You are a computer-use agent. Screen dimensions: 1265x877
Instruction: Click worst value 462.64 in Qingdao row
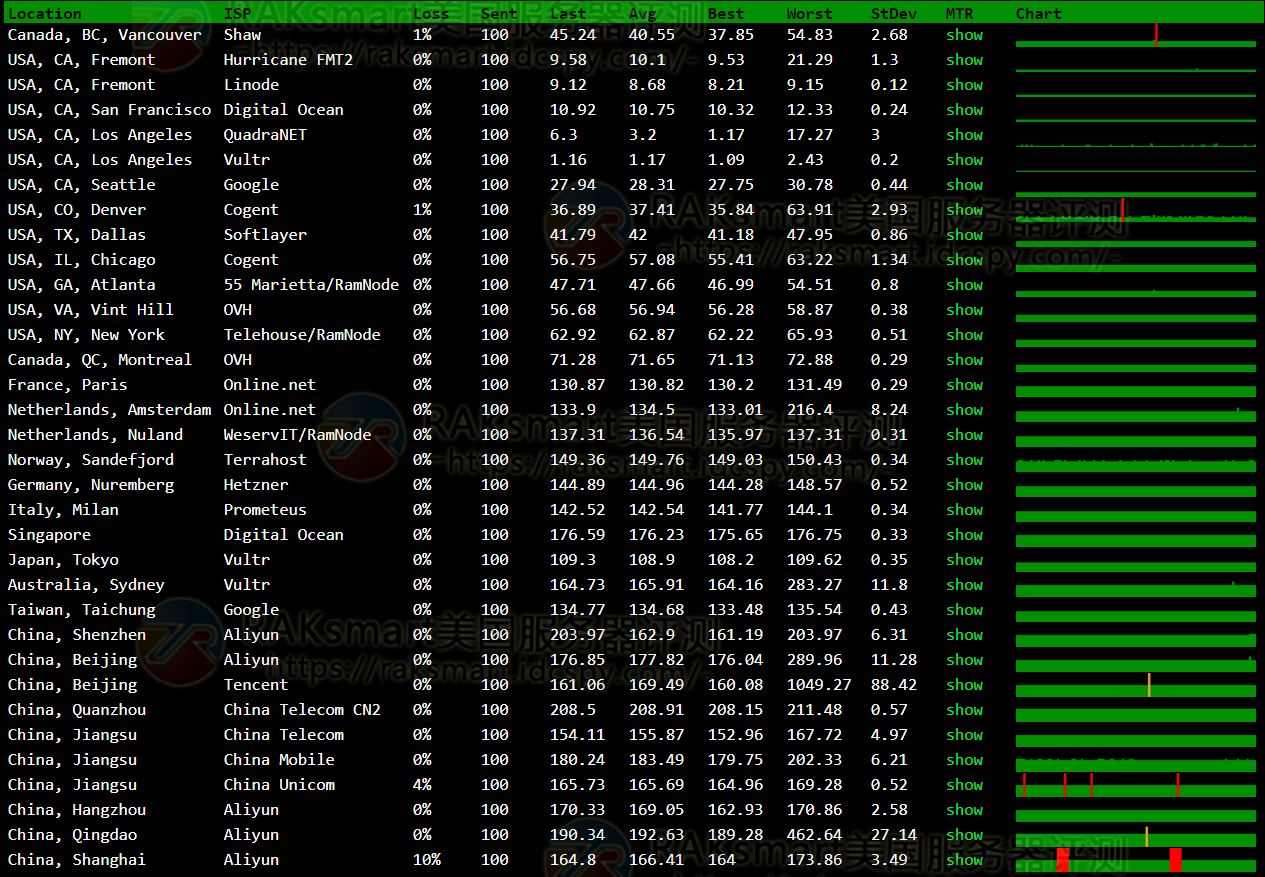pos(815,835)
